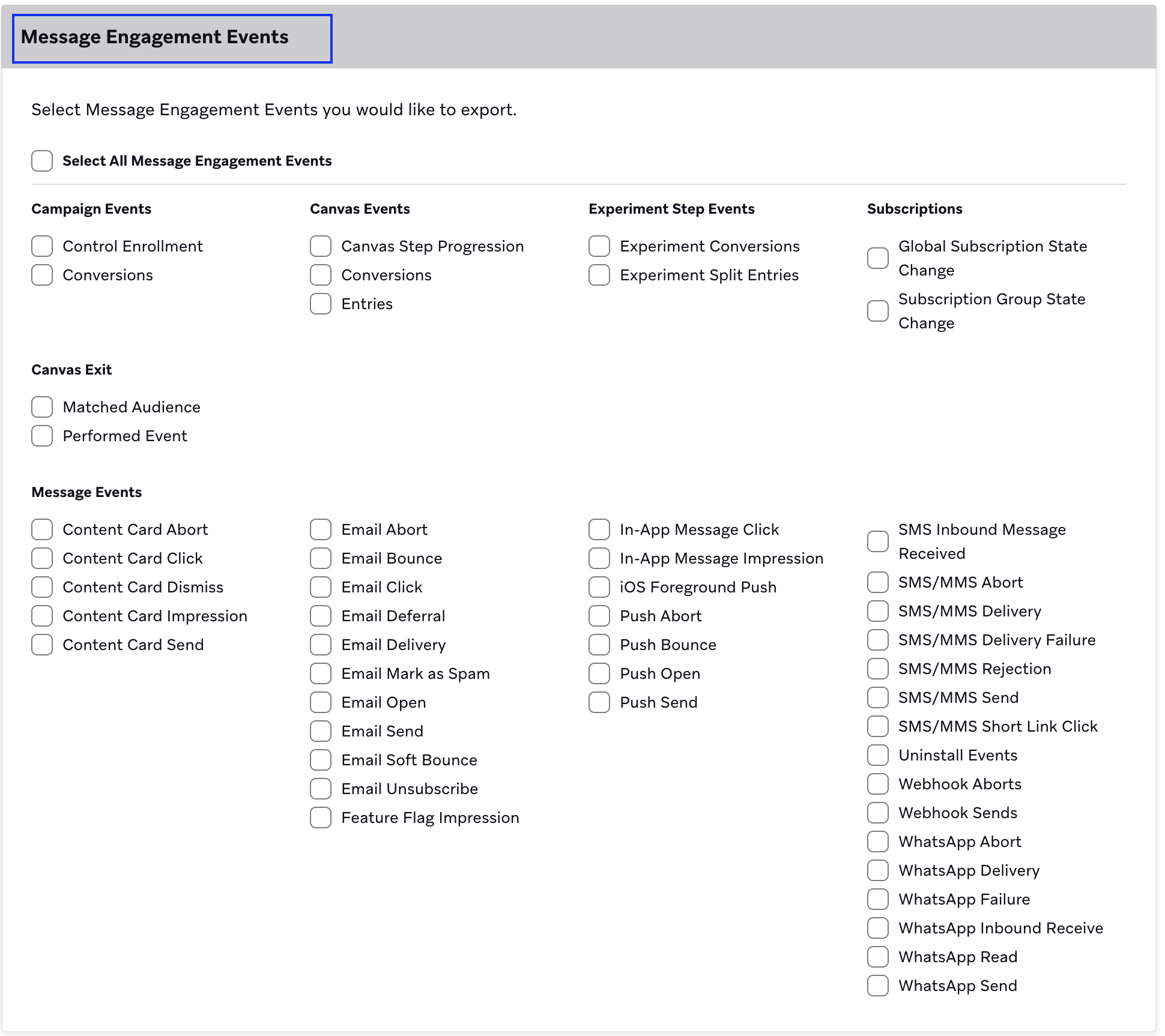Click the Message Engagement Events header

pos(172,38)
